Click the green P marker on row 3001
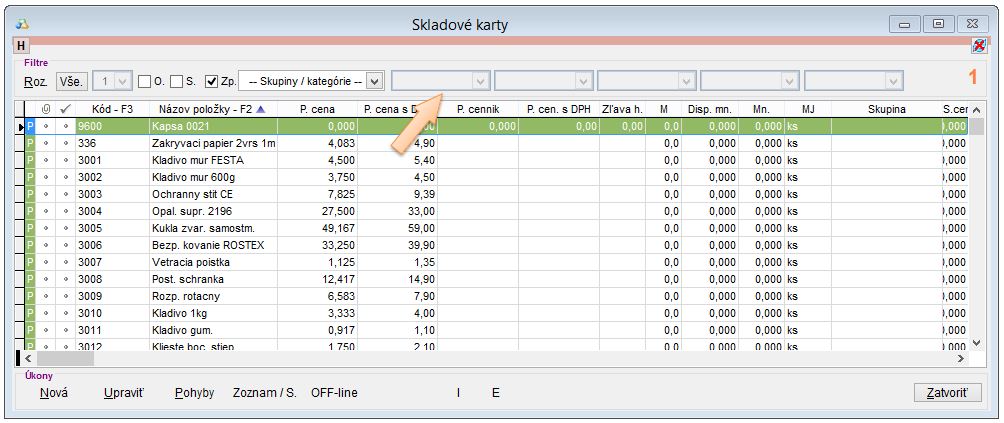 point(30,160)
